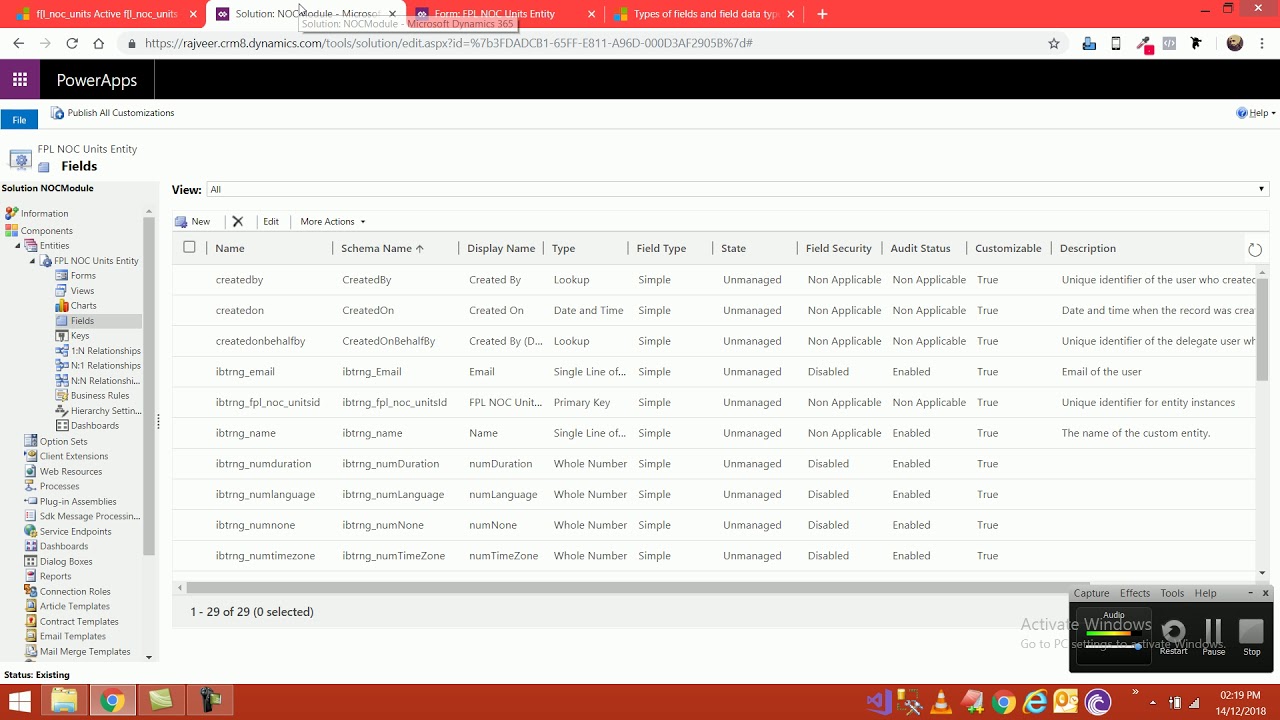1280x720 pixels.
Task: Open Chrome from the Windows taskbar
Action: coord(112,701)
